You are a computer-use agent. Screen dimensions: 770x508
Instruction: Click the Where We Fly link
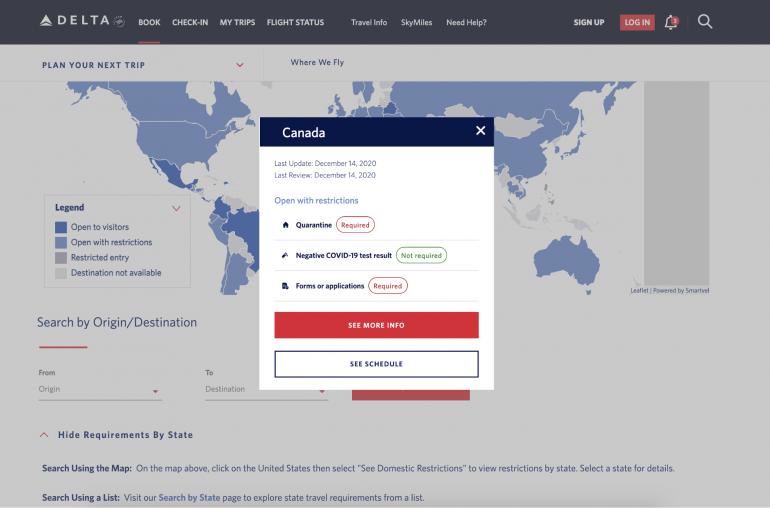pyautogui.click(x=317, y=63)
